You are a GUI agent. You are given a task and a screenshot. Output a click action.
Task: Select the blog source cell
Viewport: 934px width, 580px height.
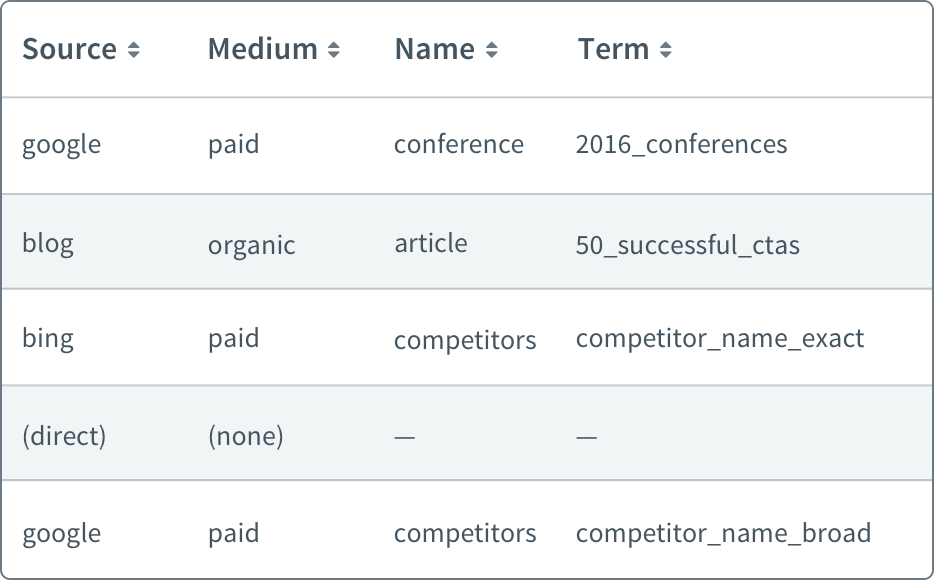tap(48, 244)
